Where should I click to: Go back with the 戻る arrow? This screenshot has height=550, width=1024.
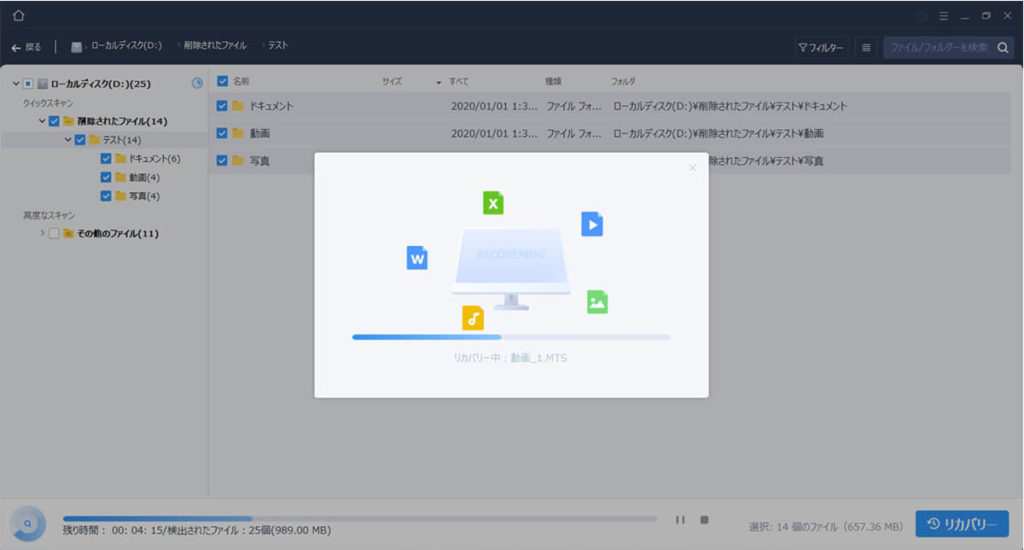pos(26,47)
